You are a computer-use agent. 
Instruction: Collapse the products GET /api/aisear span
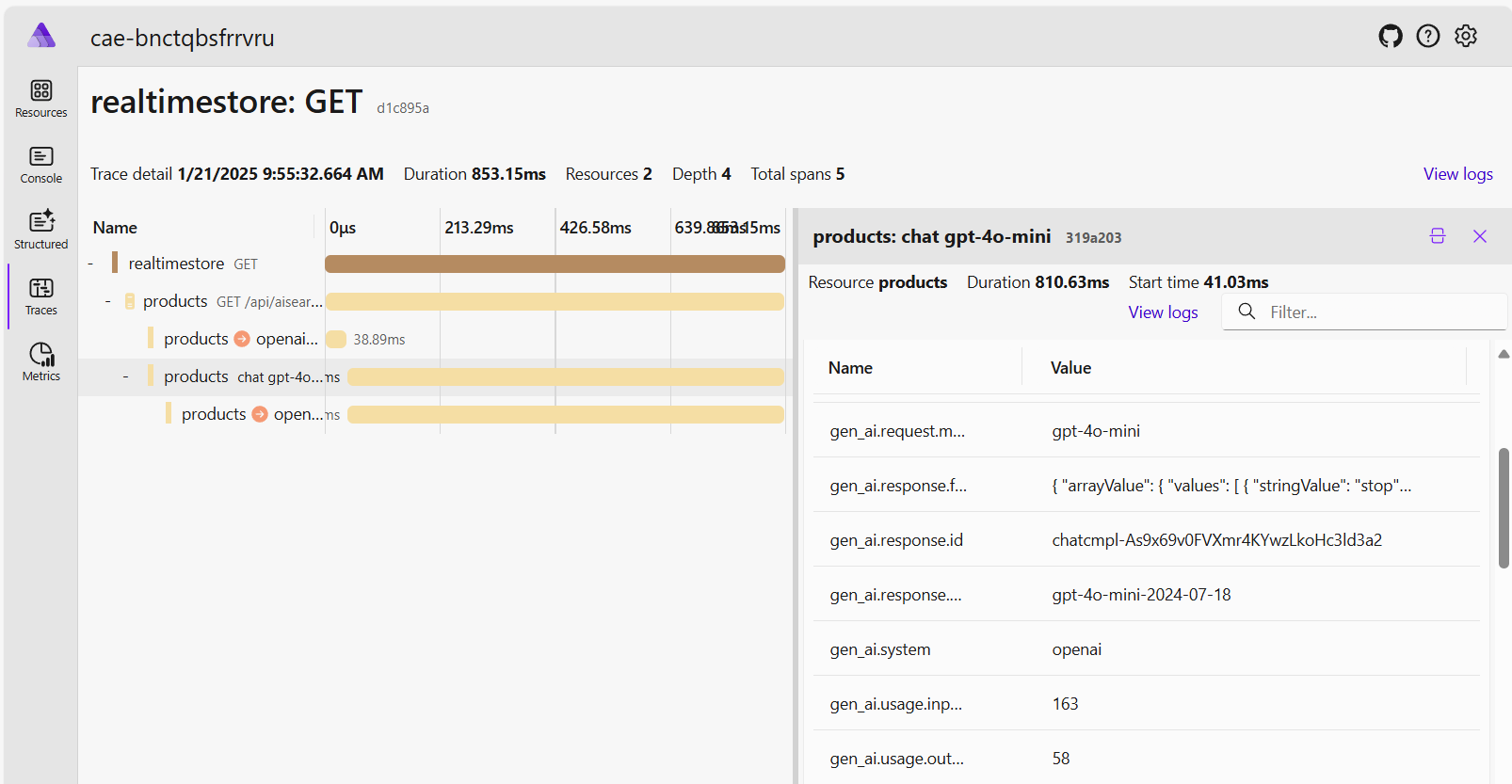[x=108, y=301]
